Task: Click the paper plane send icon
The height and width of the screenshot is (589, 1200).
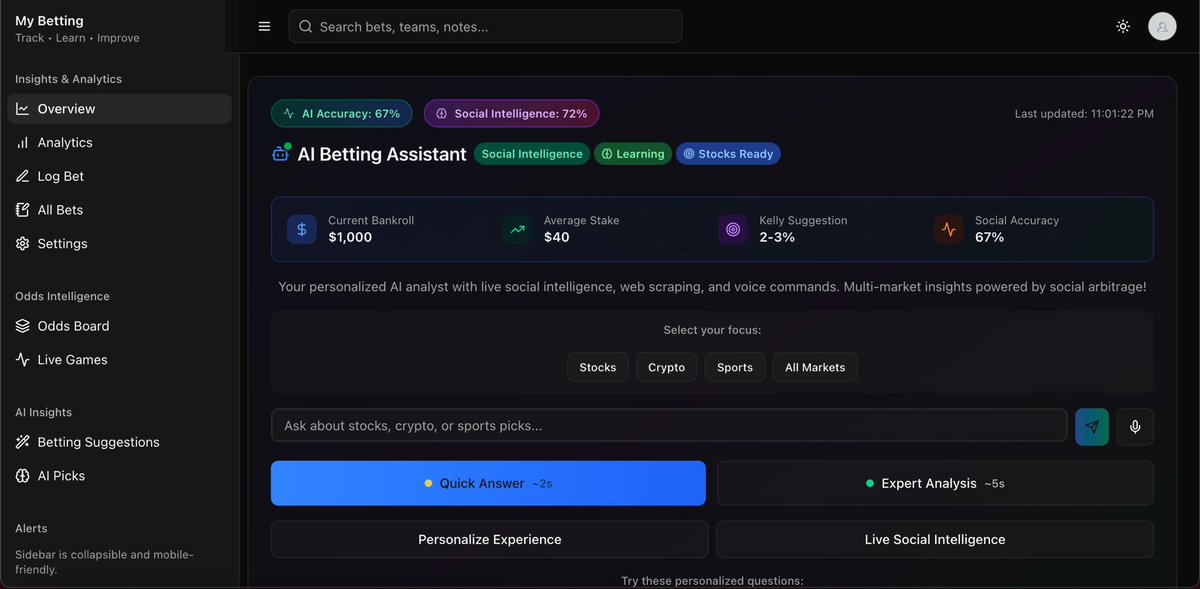Action: [x=1091, y=425]
